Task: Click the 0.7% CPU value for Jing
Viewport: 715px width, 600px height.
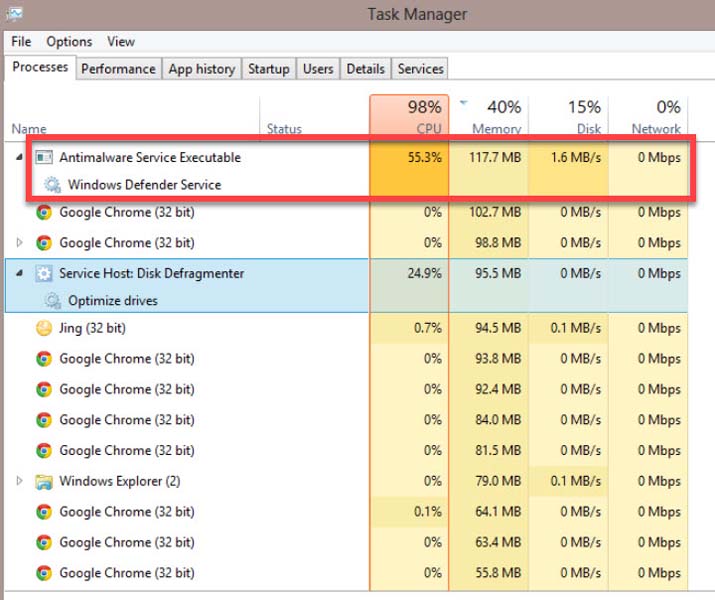Action: point(428,328)
